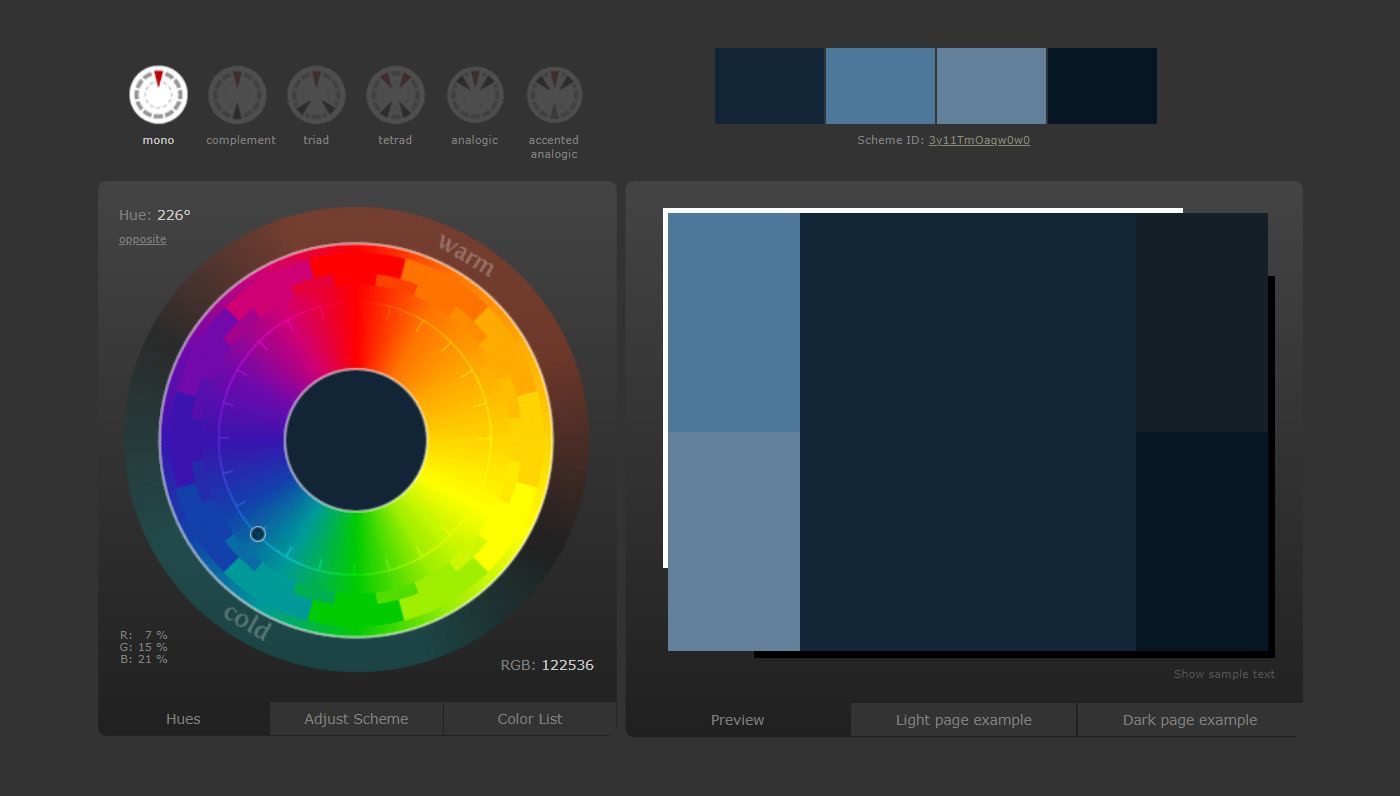
Task: Select the complement scheme icon
Action: 237,95
